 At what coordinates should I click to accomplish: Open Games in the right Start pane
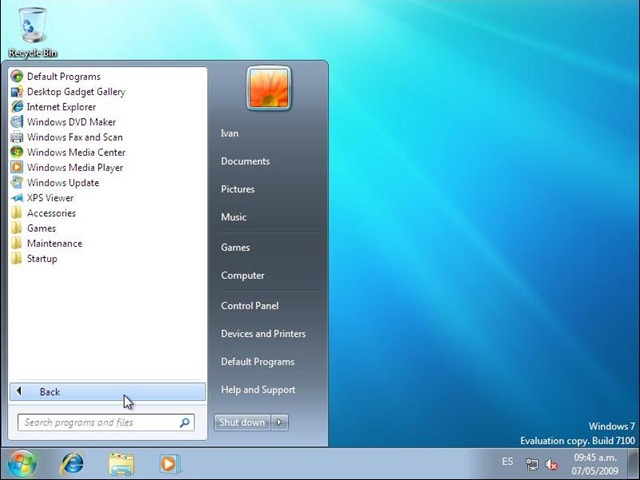(x=235, y=247)
